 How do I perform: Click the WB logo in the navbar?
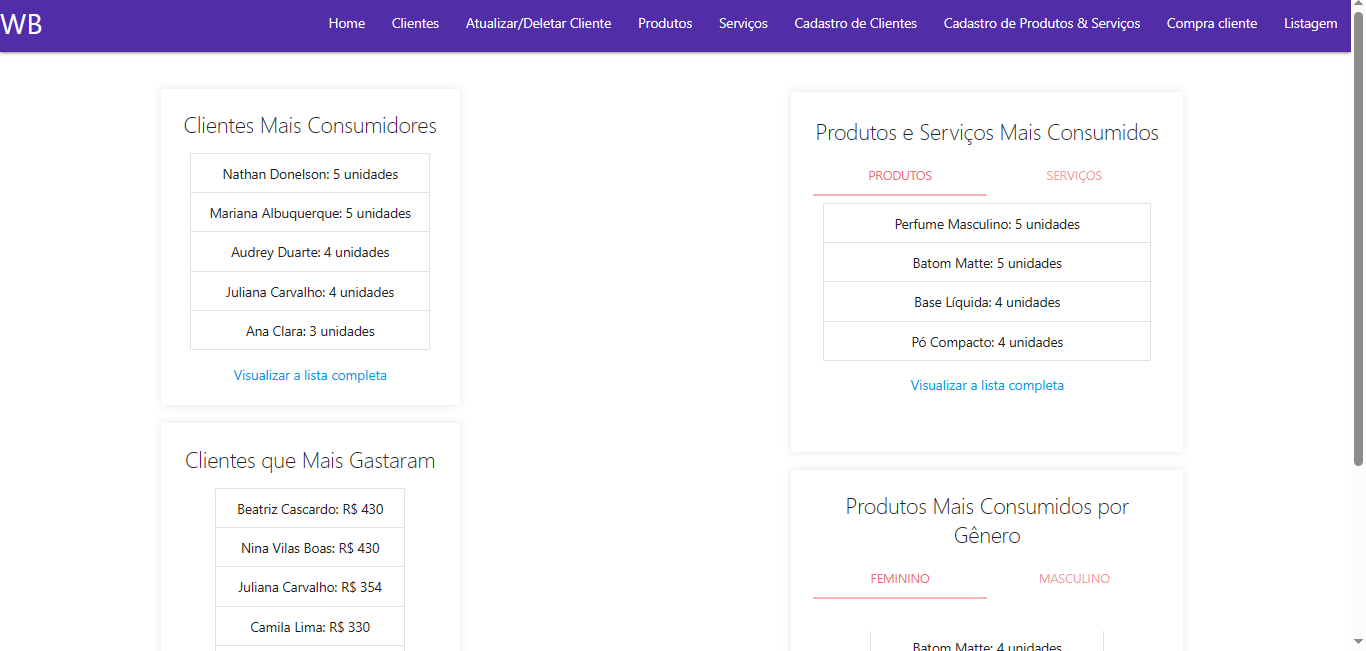click(x=22, y=24)
